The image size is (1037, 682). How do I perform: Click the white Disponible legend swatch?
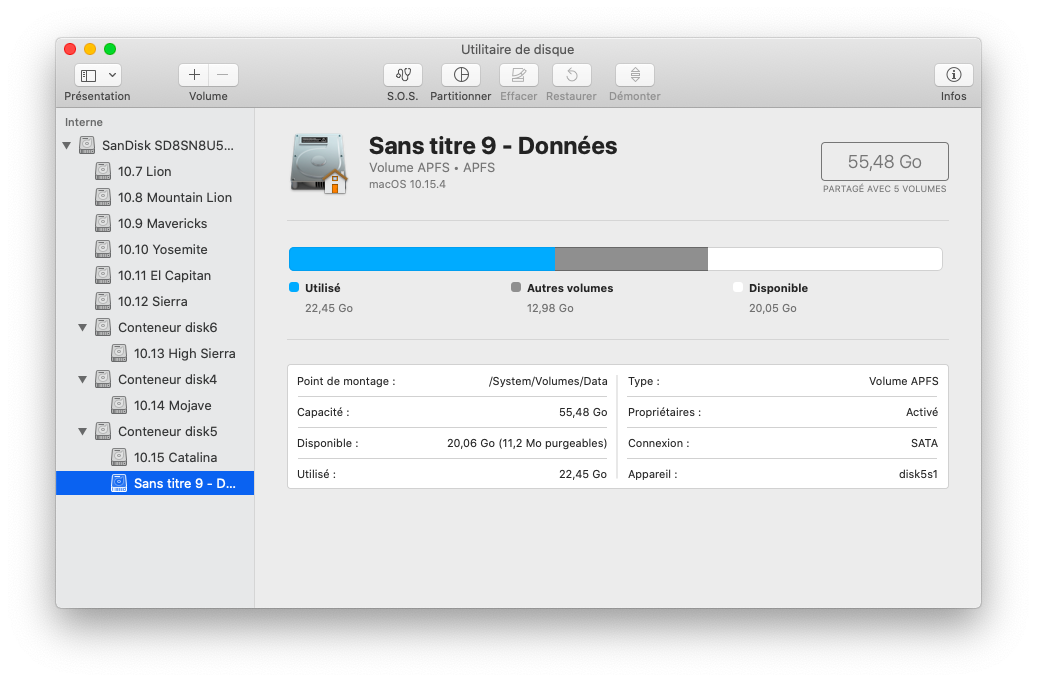(x=738, y=287)
